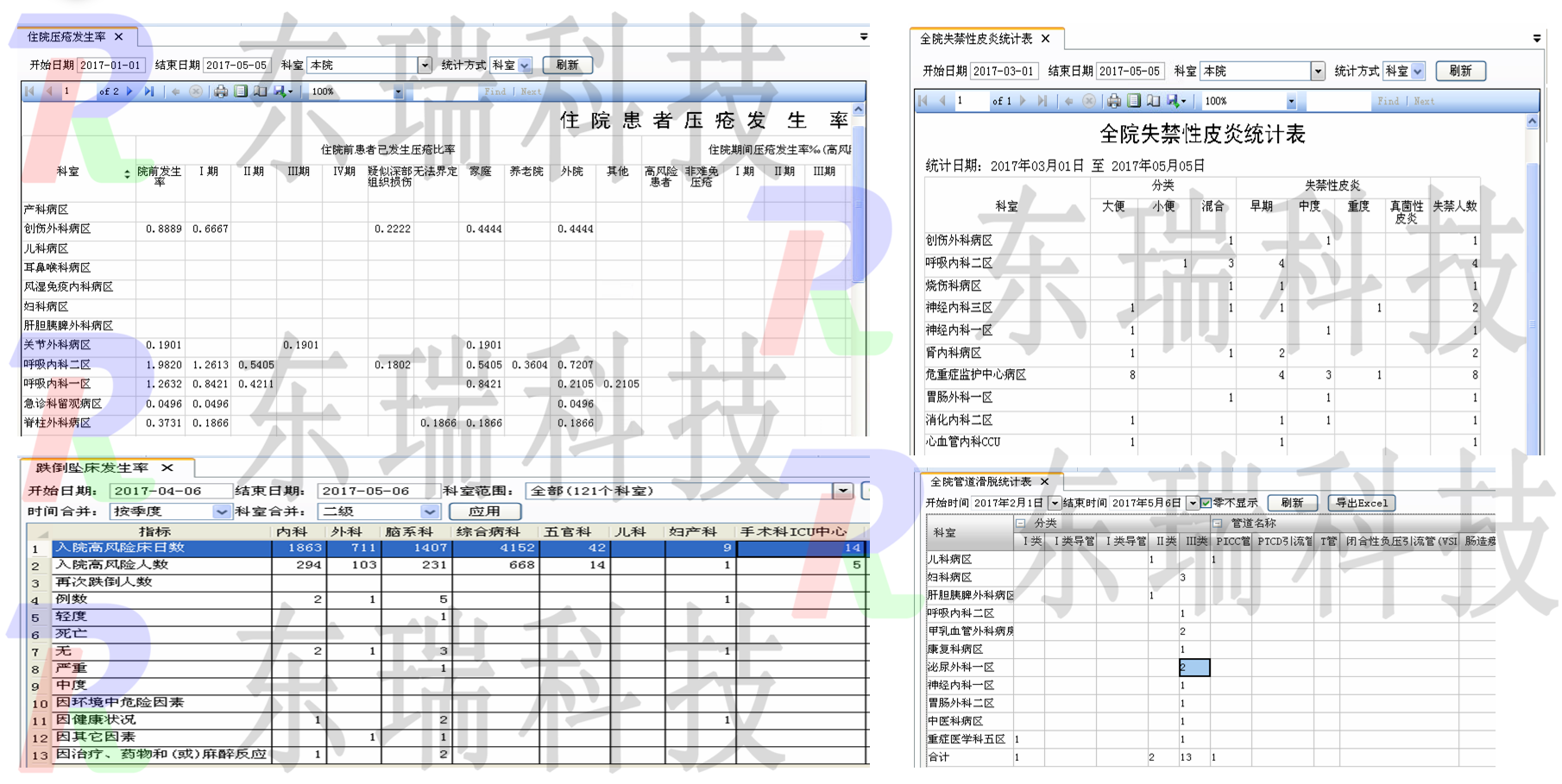This screenshot has width=1562, height=784.
Task: Click back-to-parent arrow in pressure ulcer report toolbar
Action: tap(176, 91)
